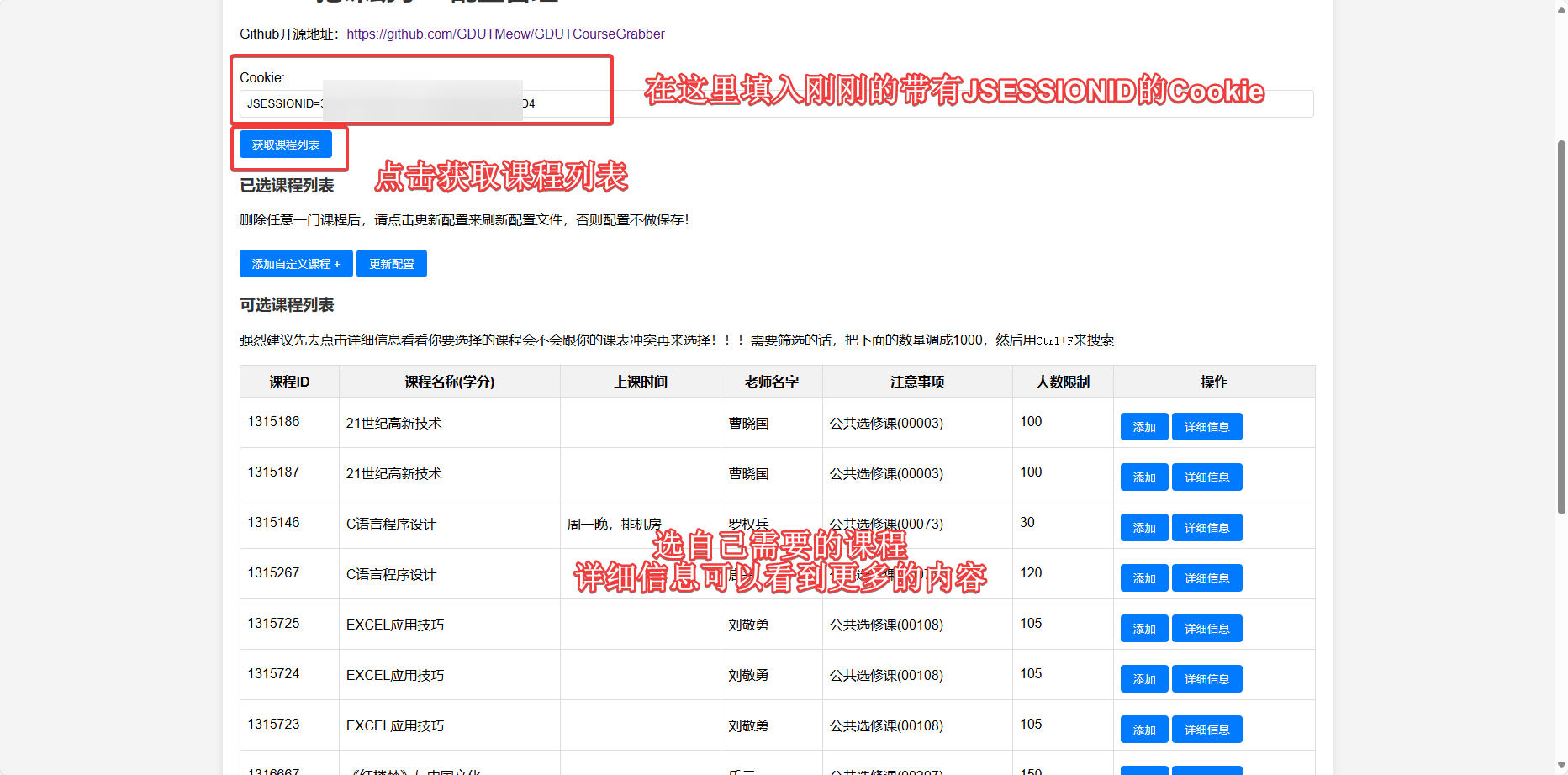This screenshot has width=1568, height=775.
Task: View 详细信息 for course 1315725
Action: tap(1206, 628)
